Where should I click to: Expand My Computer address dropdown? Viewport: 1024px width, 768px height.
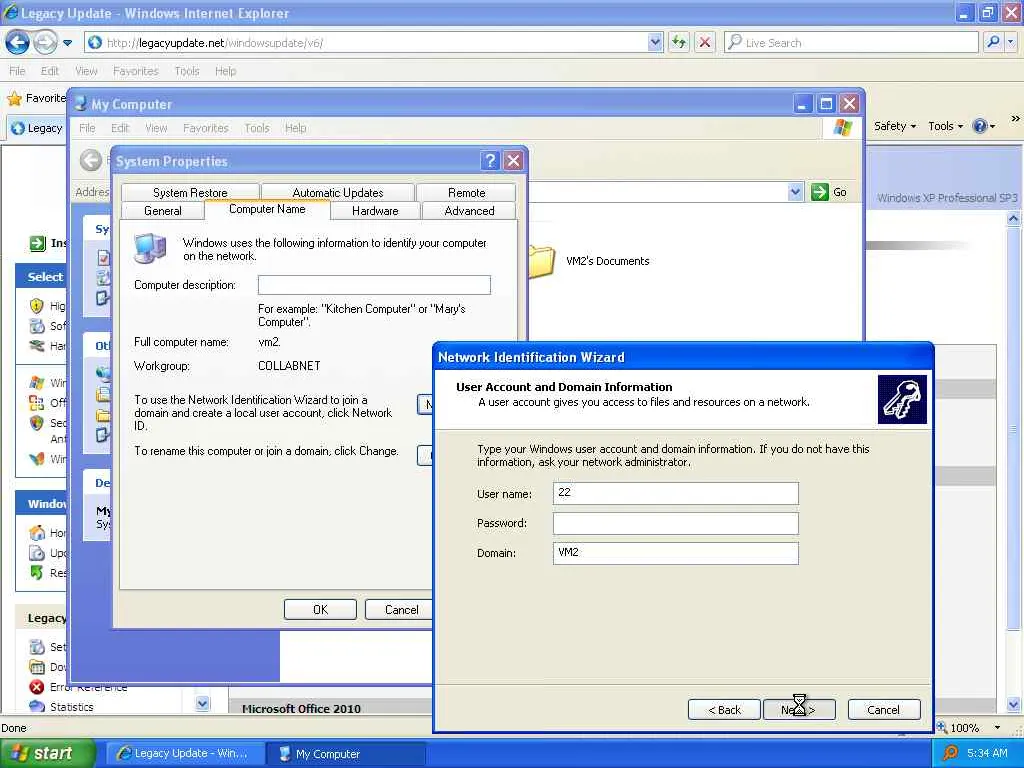click(x=795, y=192)
